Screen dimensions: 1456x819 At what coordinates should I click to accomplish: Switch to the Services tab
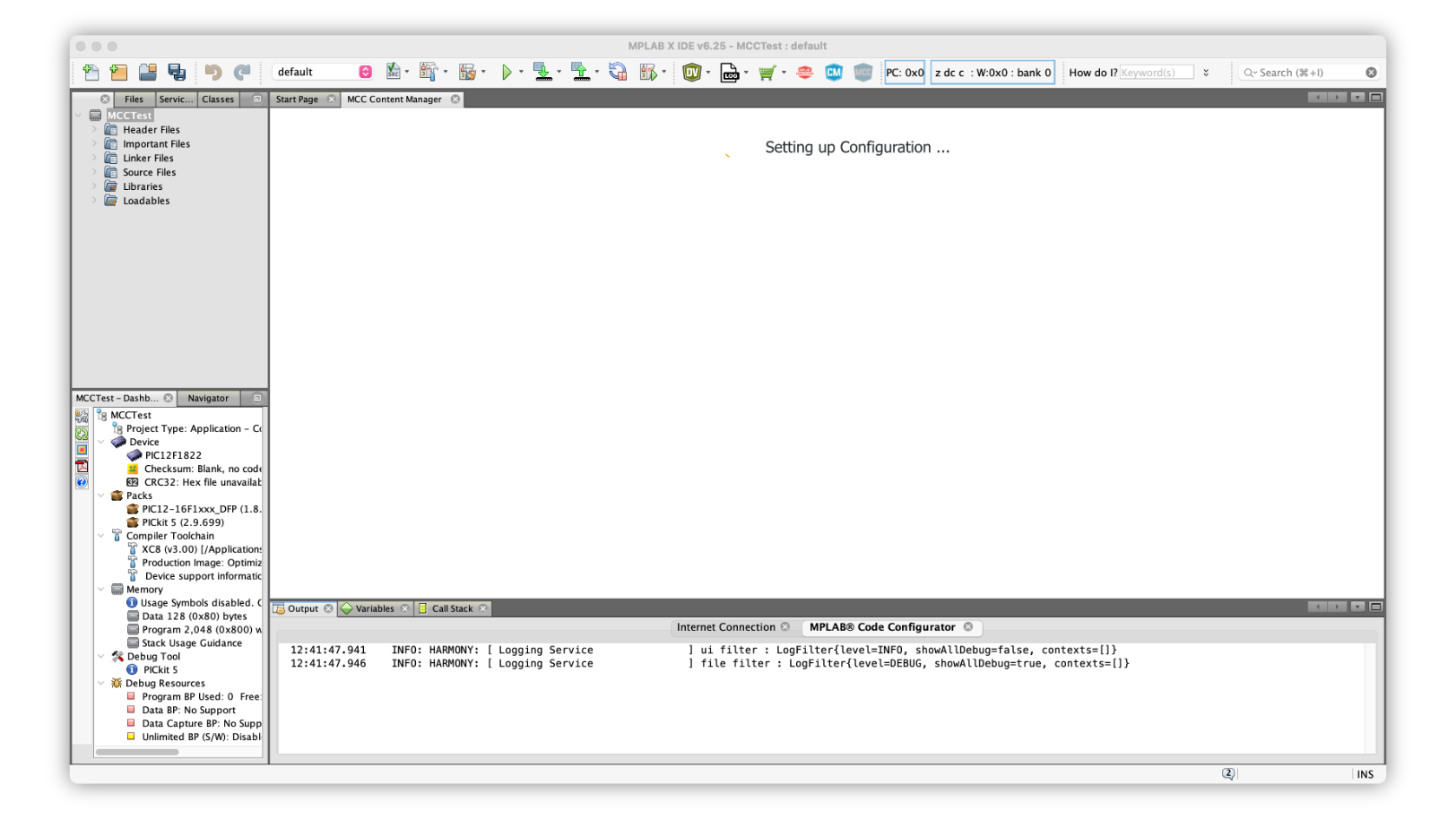(x=175, y=99)
